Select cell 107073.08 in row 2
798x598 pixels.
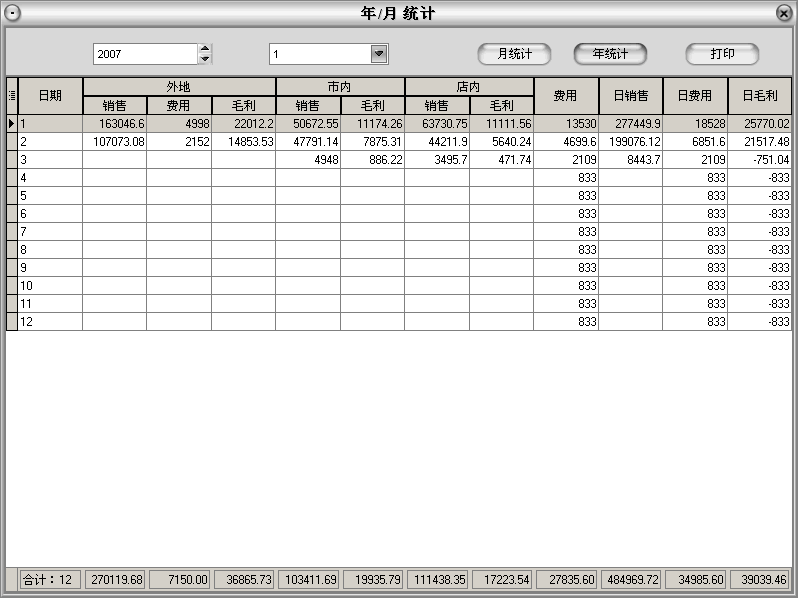pos(115,141)
